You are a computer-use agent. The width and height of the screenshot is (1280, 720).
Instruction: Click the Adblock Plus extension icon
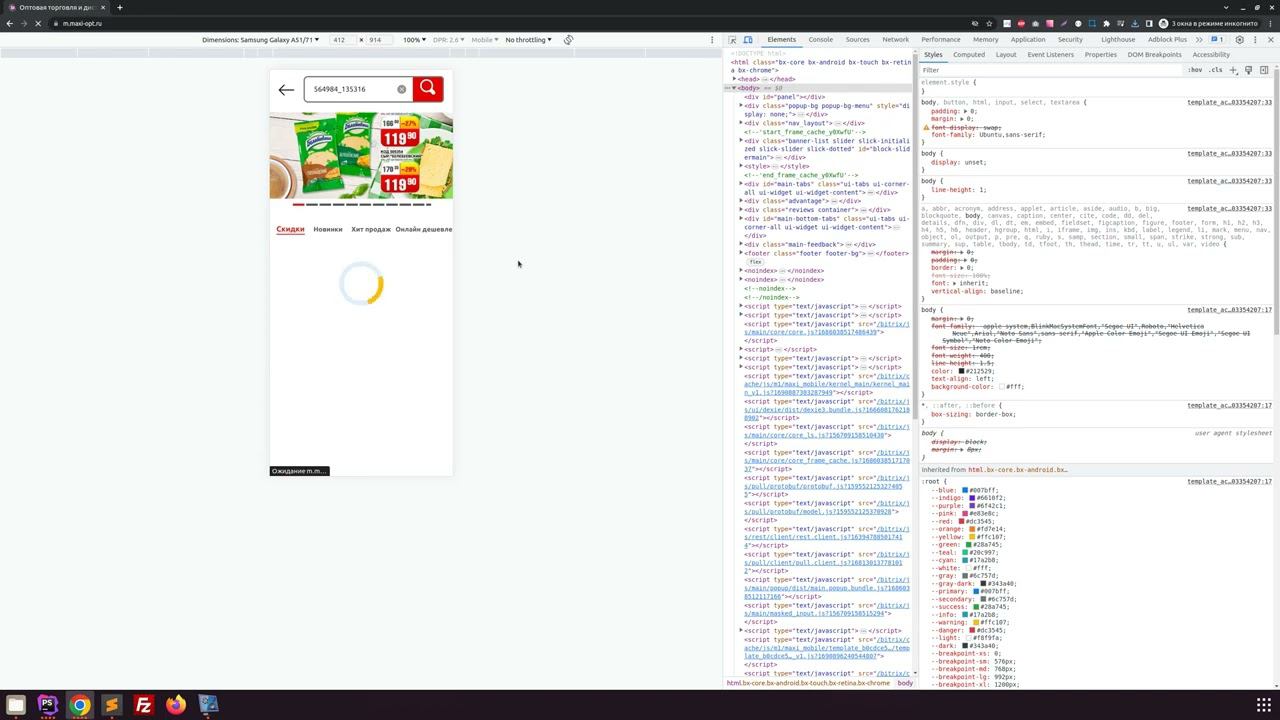[1021, 23]
